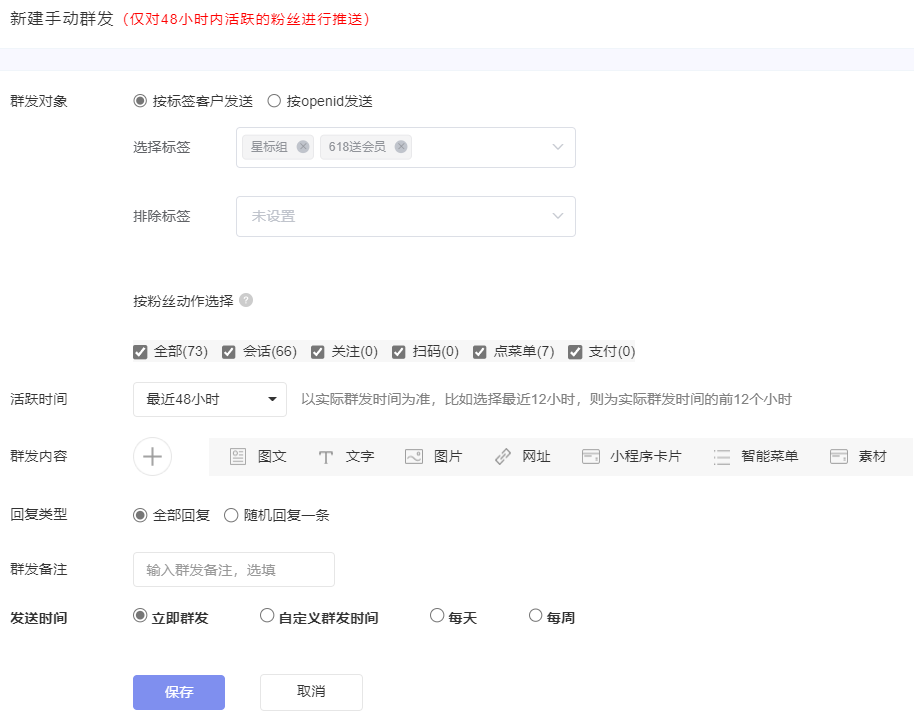Viewport: 914px width, 725px height.
Task: Select 每周 as the send time
Action: (535, 615)
